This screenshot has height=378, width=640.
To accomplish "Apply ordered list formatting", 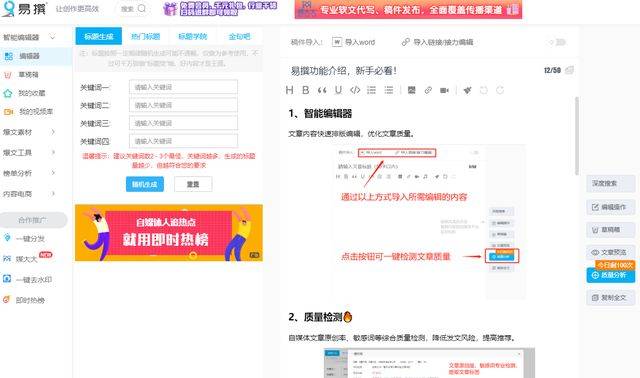I will click(371, 90).
